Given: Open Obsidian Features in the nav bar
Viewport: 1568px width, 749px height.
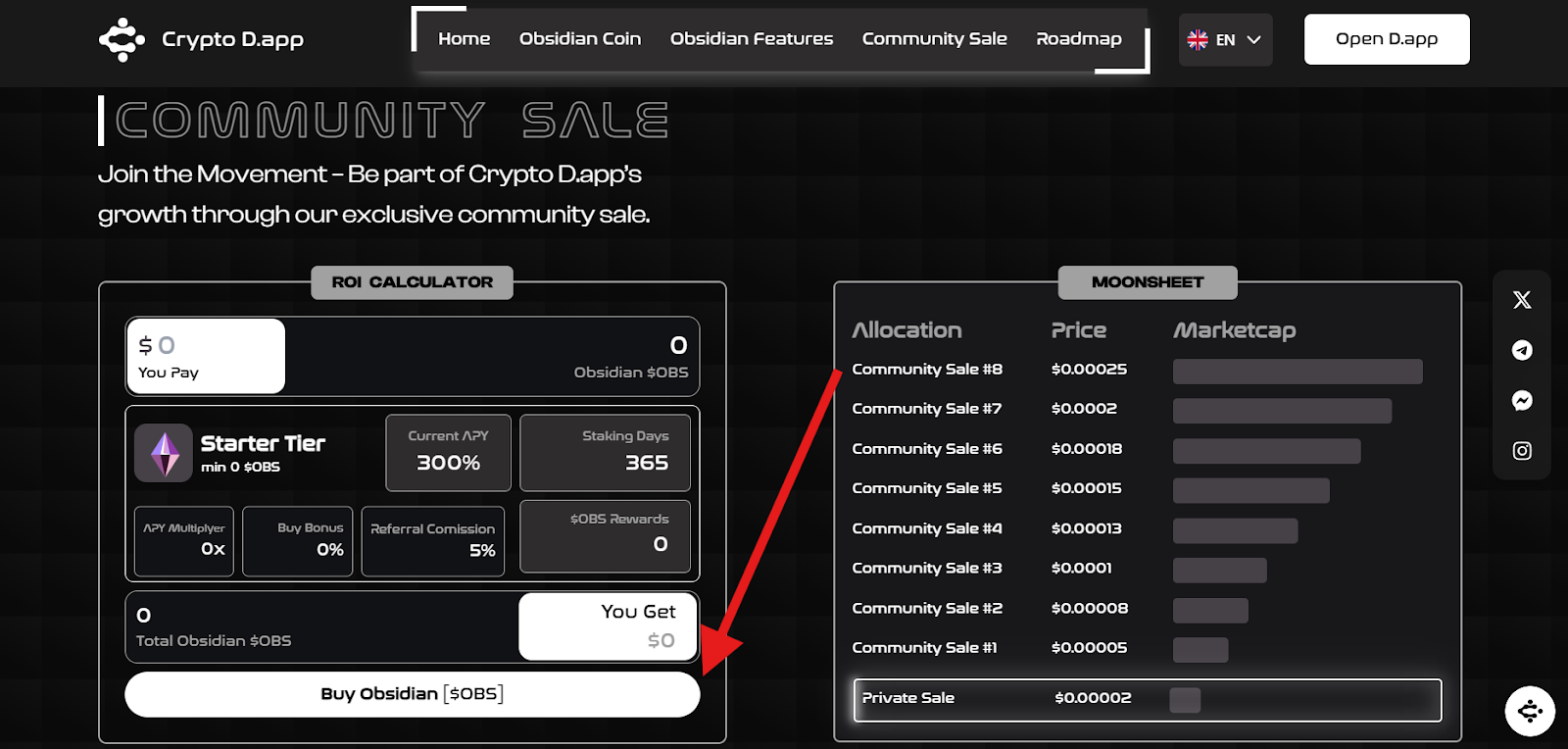Looking at the screenshot, I should [752, 39].
